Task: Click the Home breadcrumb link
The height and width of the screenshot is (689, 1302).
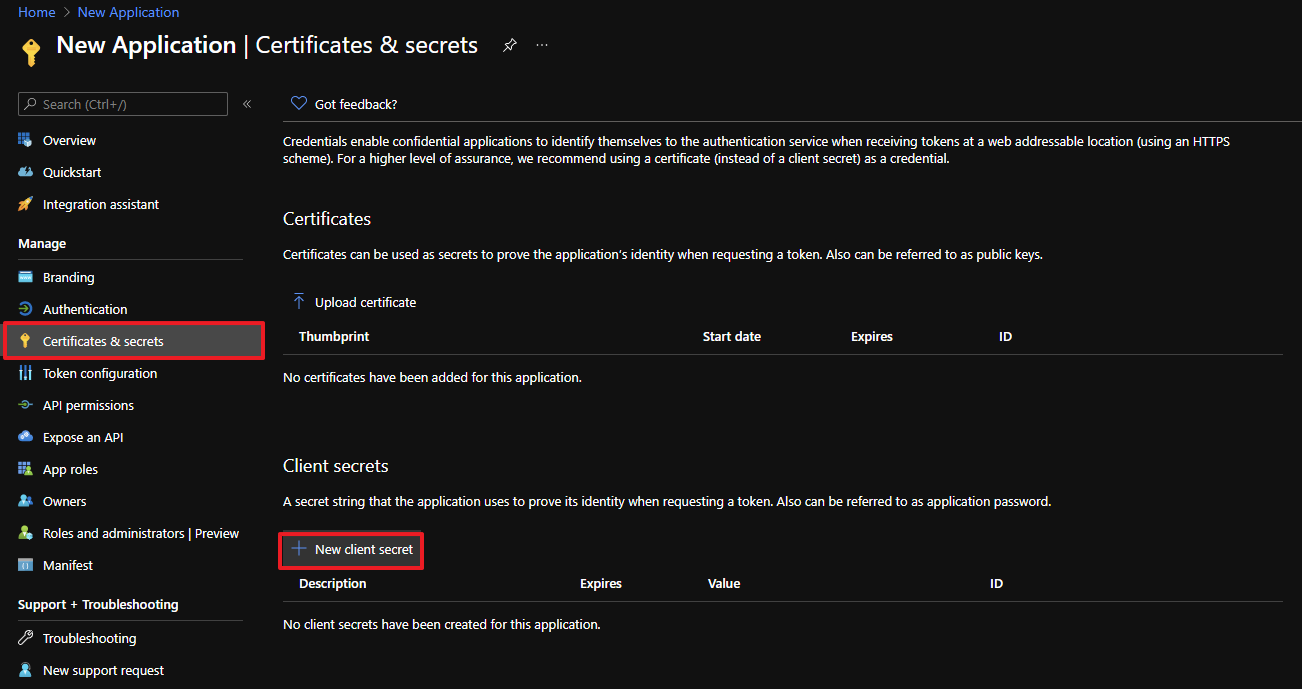Action: pos(37,12)
